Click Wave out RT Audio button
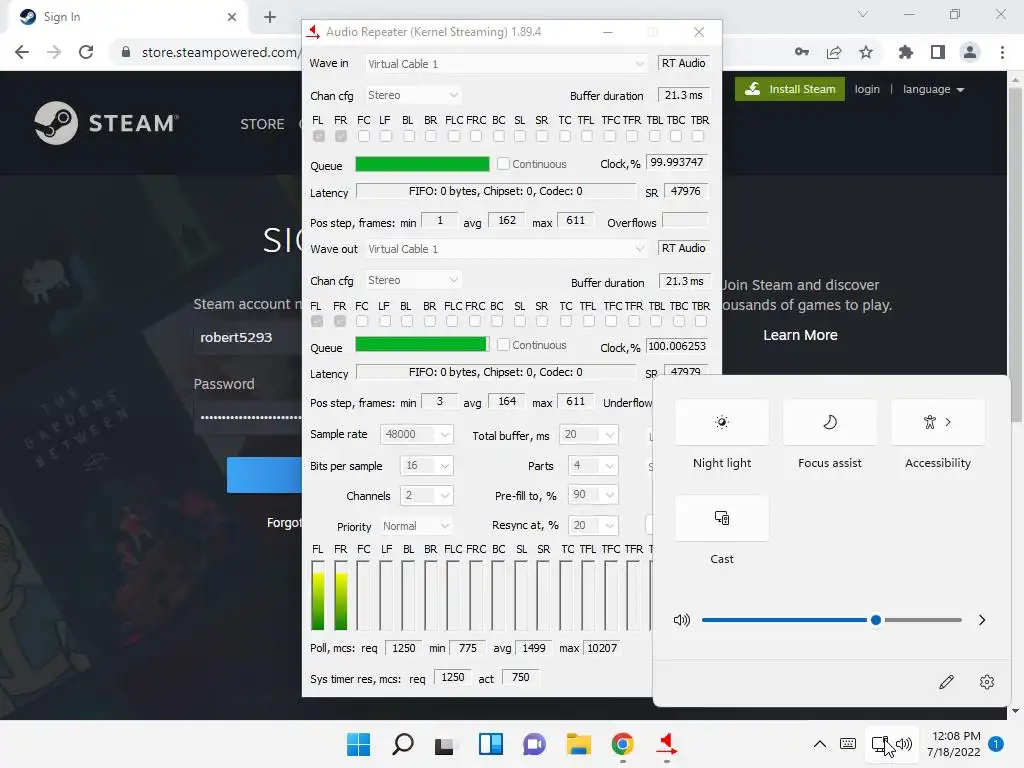 point(683,248)
